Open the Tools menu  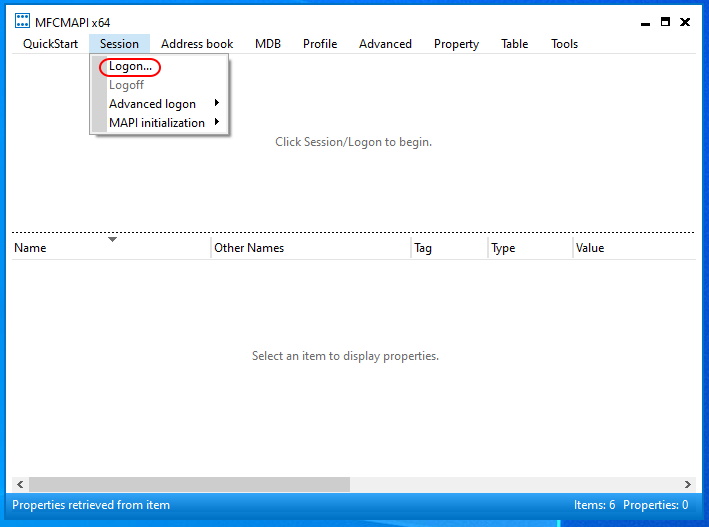pos(564,44)
